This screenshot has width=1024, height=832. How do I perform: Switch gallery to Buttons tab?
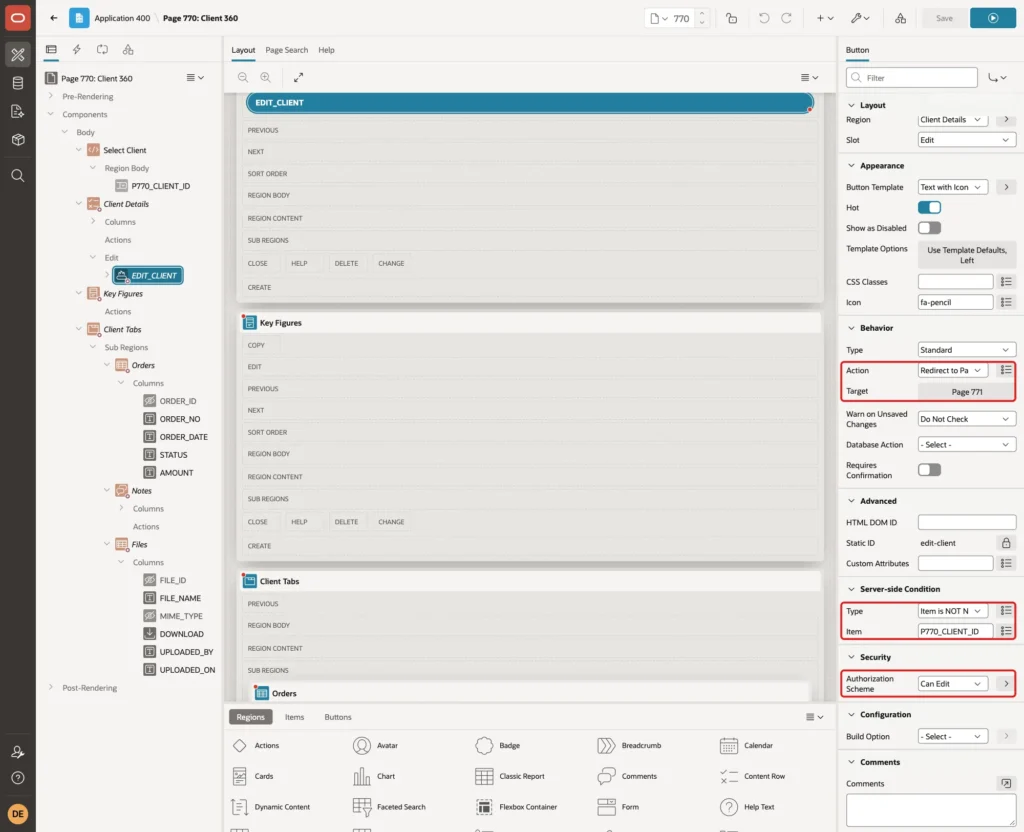(x=338, y=717)
